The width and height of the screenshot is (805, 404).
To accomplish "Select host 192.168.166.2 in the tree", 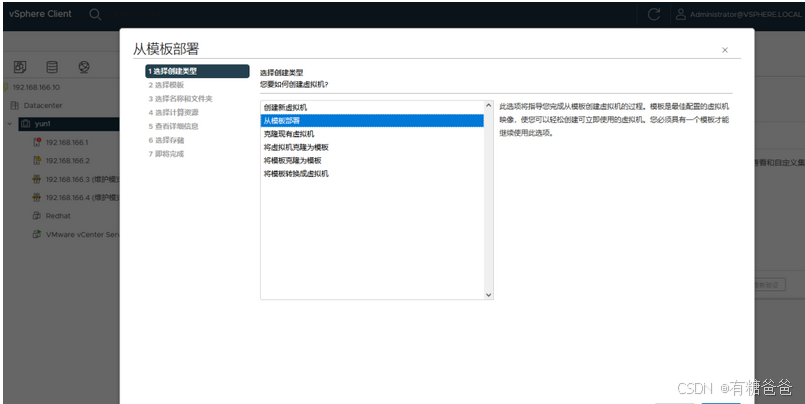I will 67,161.
